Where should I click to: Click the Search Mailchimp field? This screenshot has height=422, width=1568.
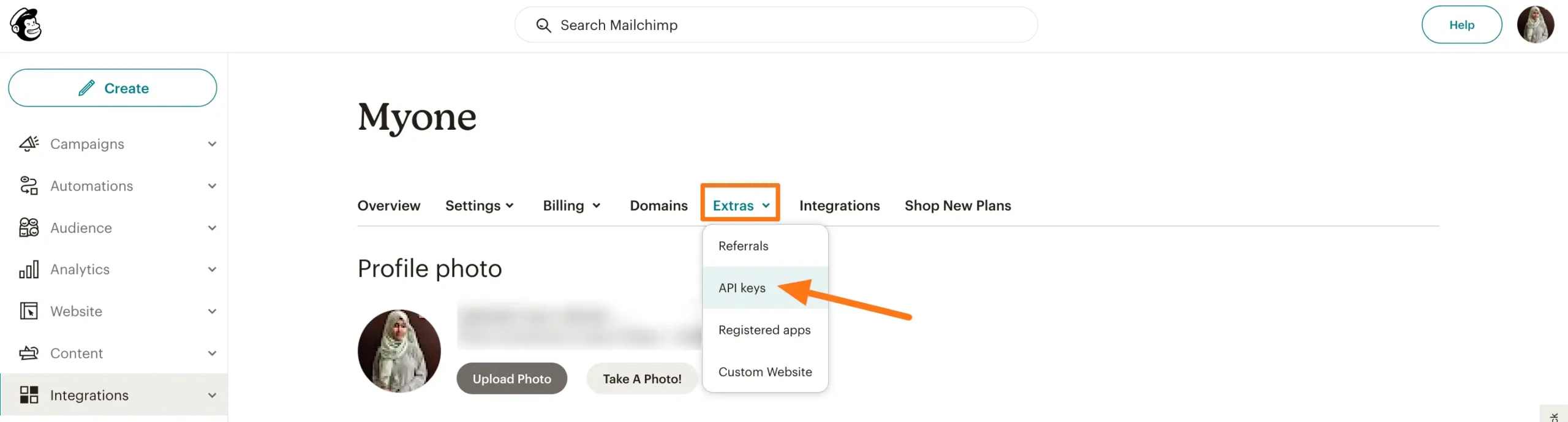point(776,25)
